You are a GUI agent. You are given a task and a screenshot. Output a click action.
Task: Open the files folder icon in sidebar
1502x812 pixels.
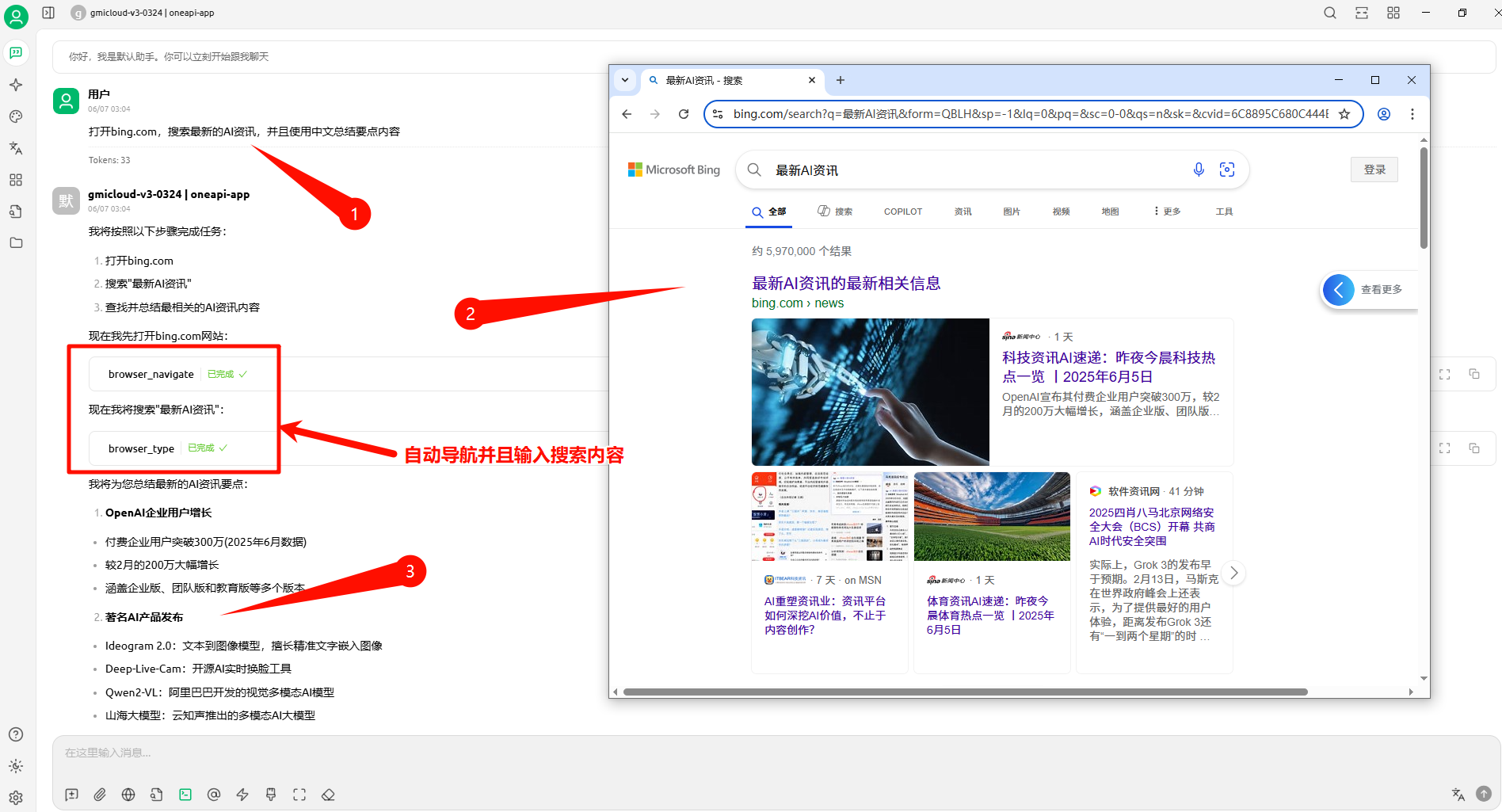click(x=16, y=243)
